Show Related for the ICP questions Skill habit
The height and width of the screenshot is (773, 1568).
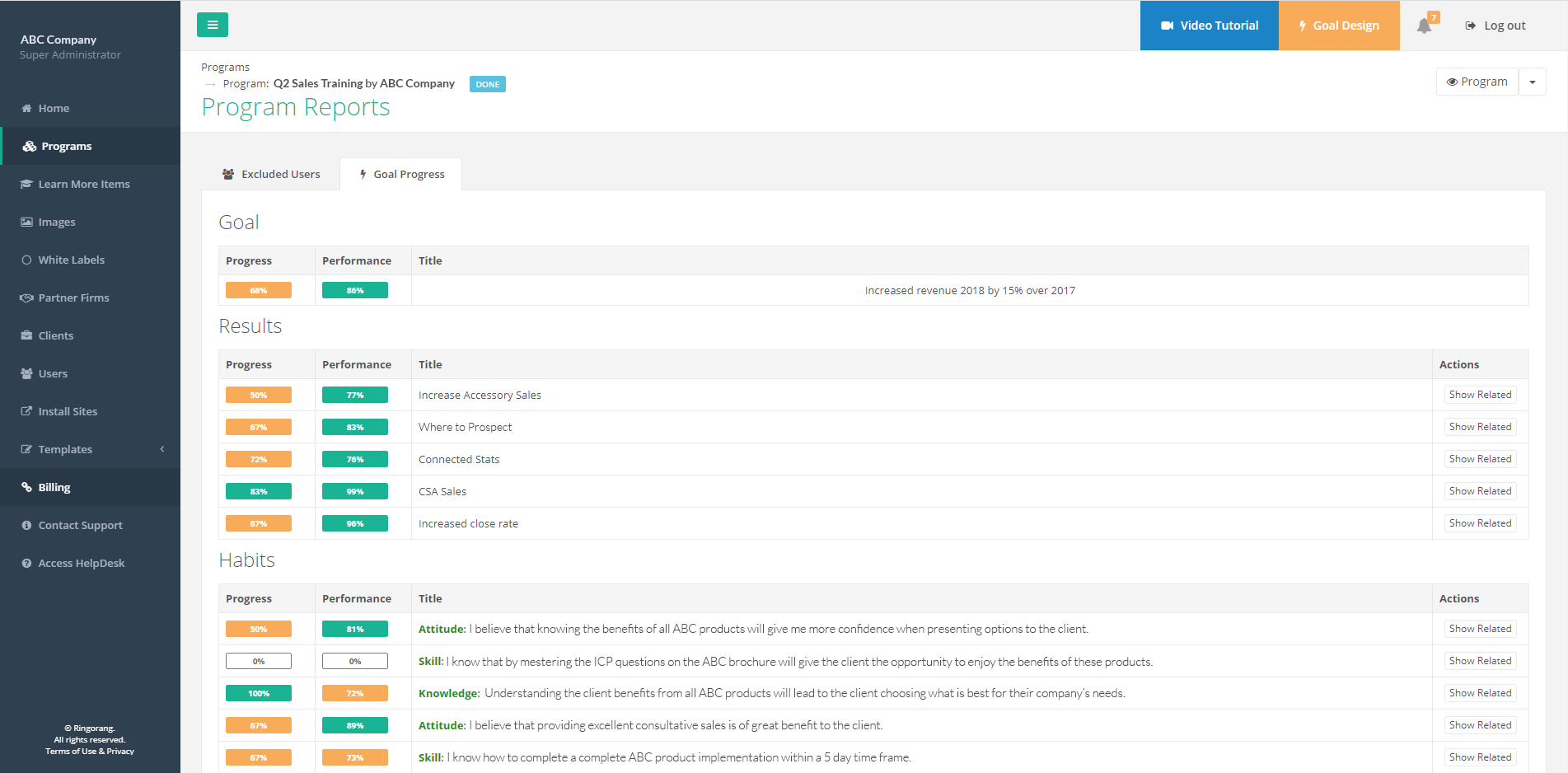(x=1481, y=661)
